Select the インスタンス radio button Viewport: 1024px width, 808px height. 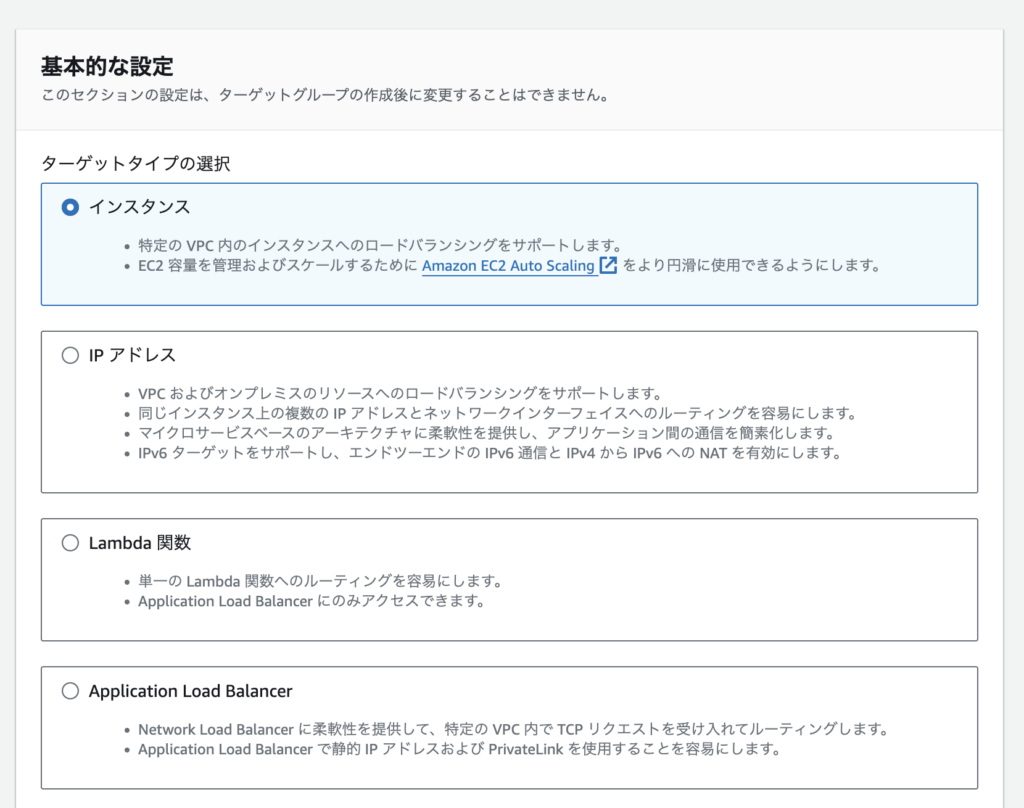pyautogui.click(x=70, y=207)
